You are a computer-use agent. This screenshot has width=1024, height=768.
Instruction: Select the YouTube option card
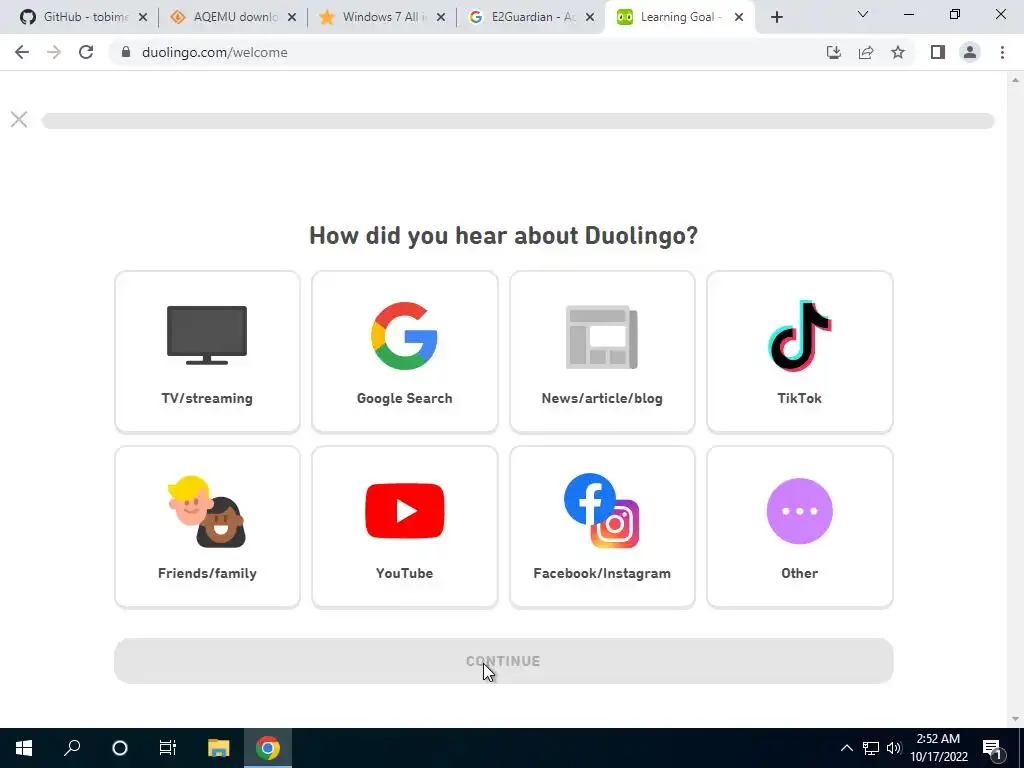404,527
